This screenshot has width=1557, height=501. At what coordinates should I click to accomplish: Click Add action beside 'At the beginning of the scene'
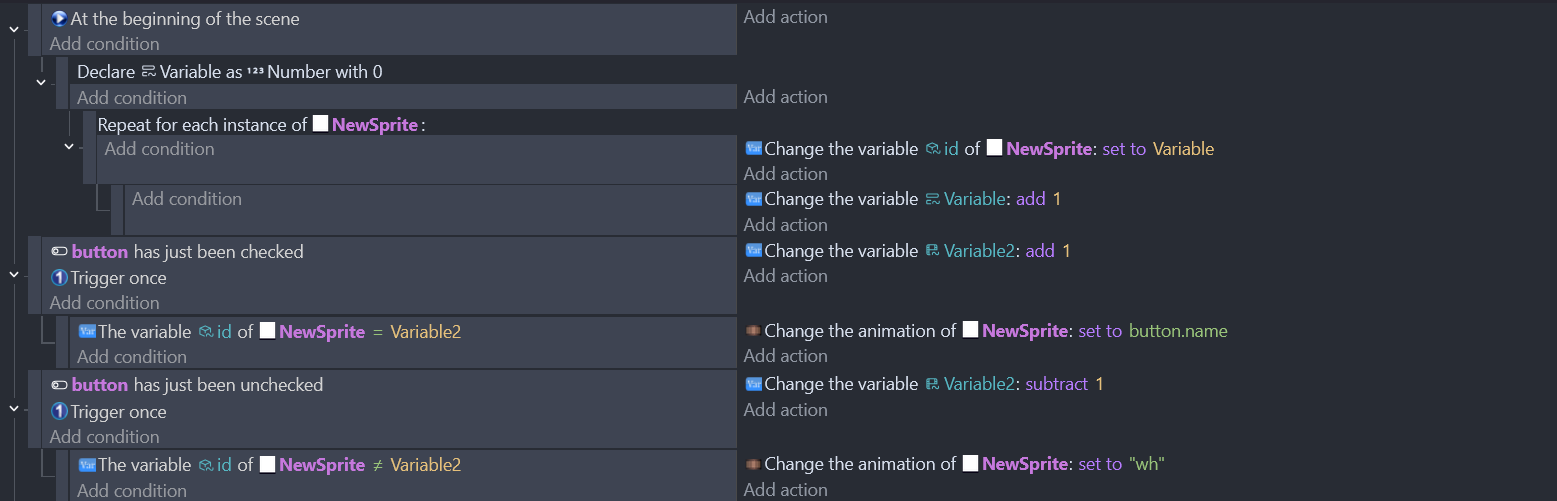pos(786,17)
